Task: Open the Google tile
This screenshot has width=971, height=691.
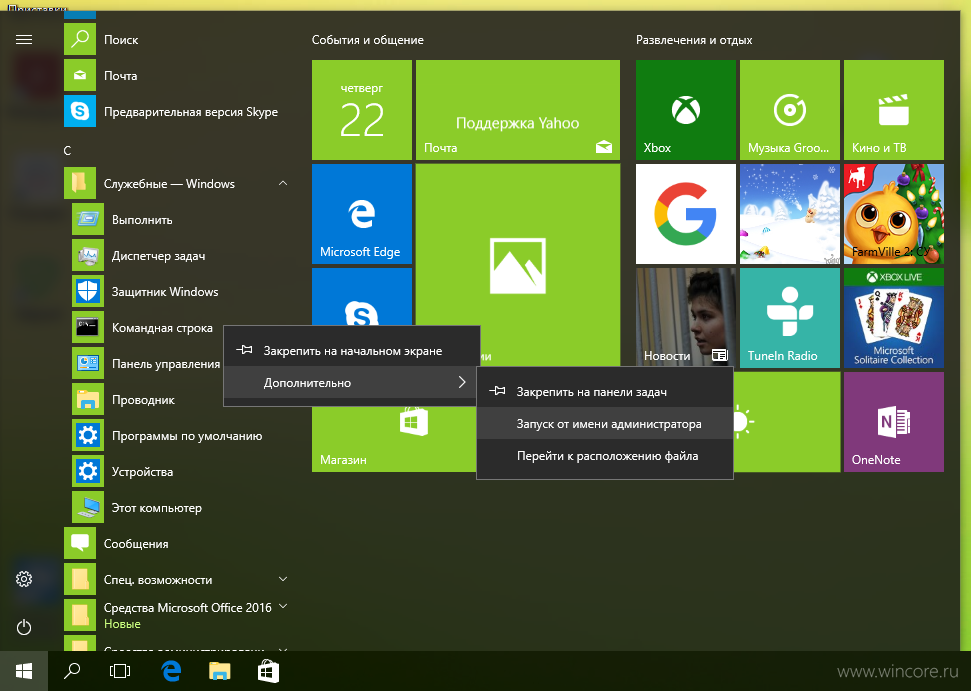Action: pyautogui.click(x=686, y=214)
